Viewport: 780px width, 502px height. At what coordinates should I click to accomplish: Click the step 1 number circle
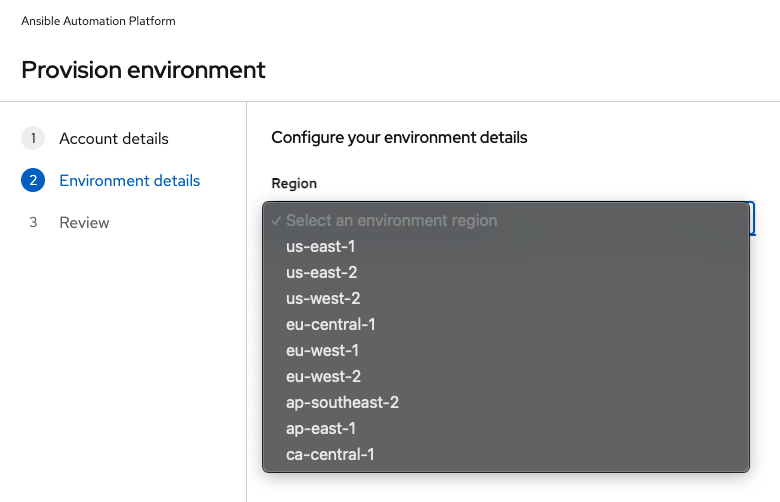point(33,138)
